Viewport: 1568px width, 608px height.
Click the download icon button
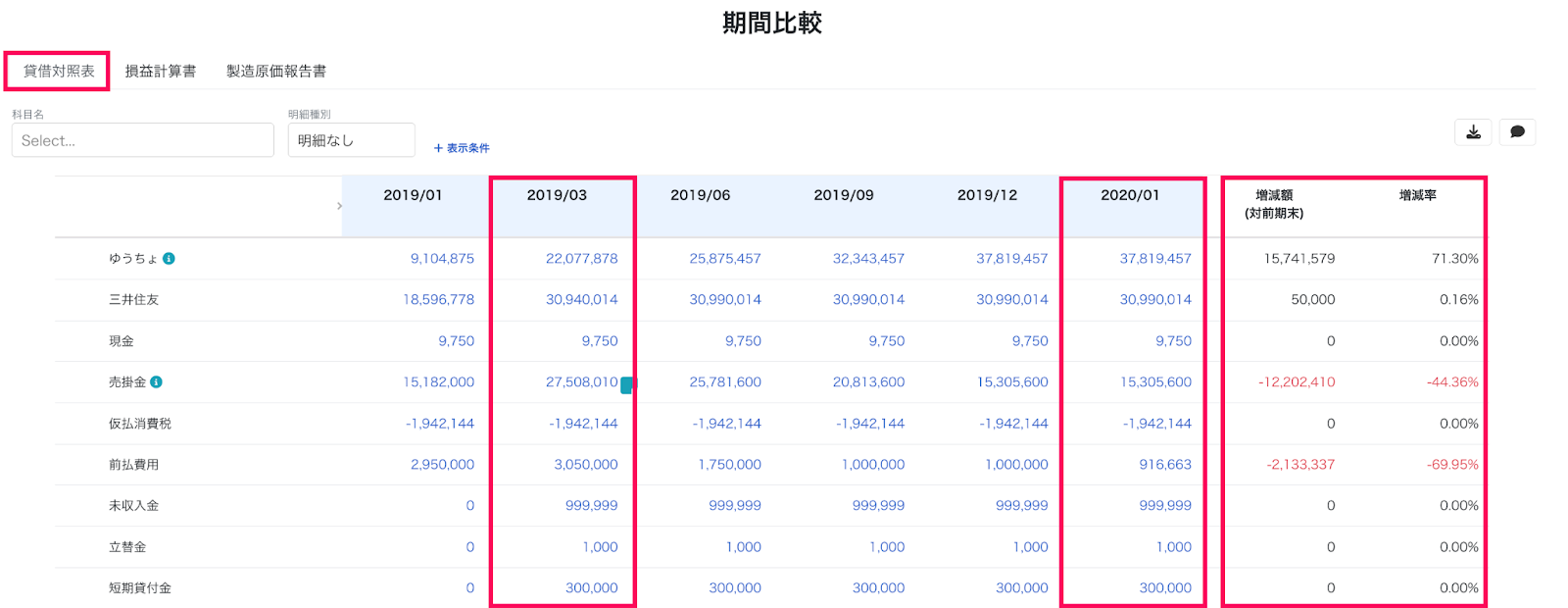click(1473, 132)
